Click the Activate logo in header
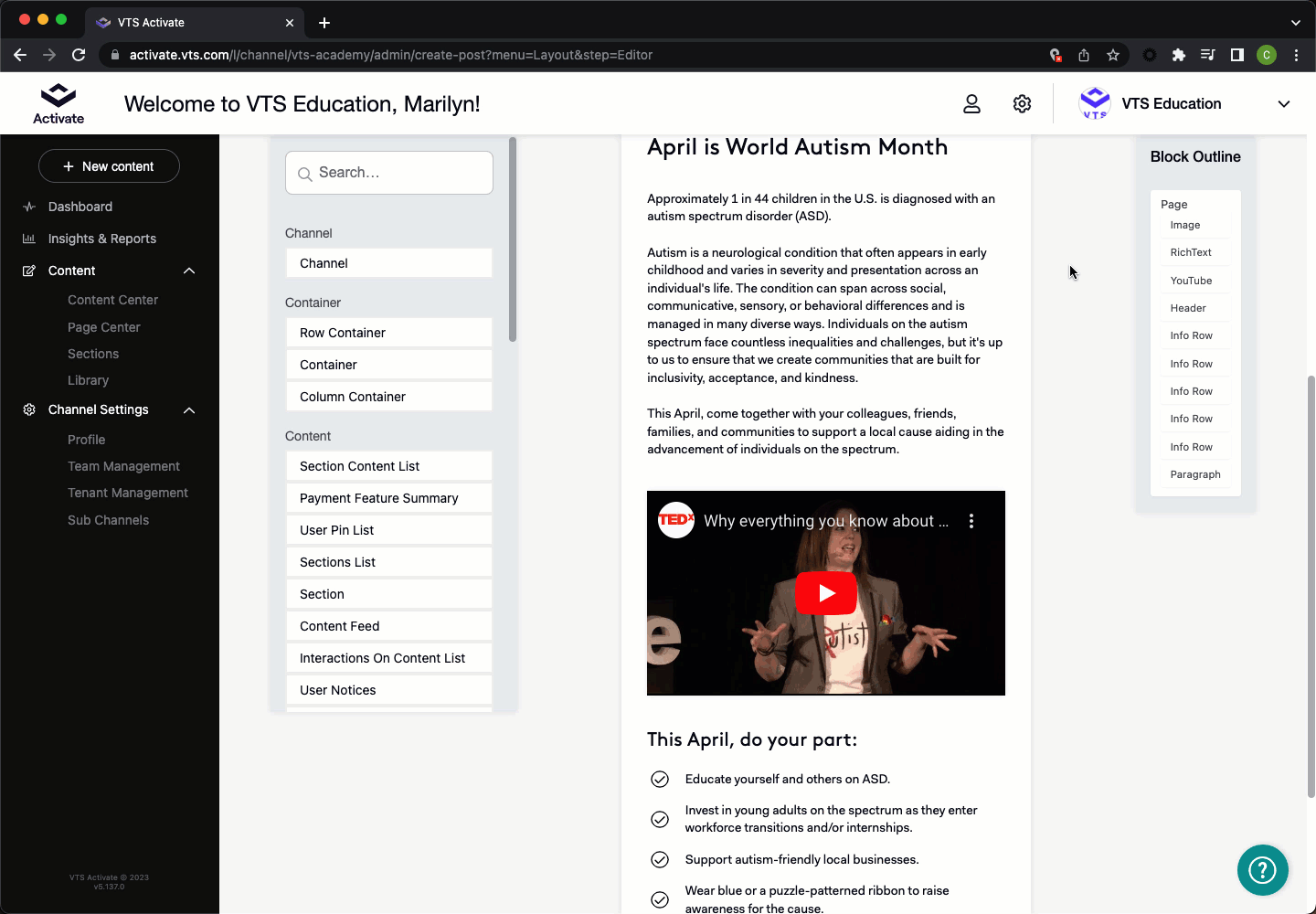This screenshot has width=1316, height=914. 58,103
